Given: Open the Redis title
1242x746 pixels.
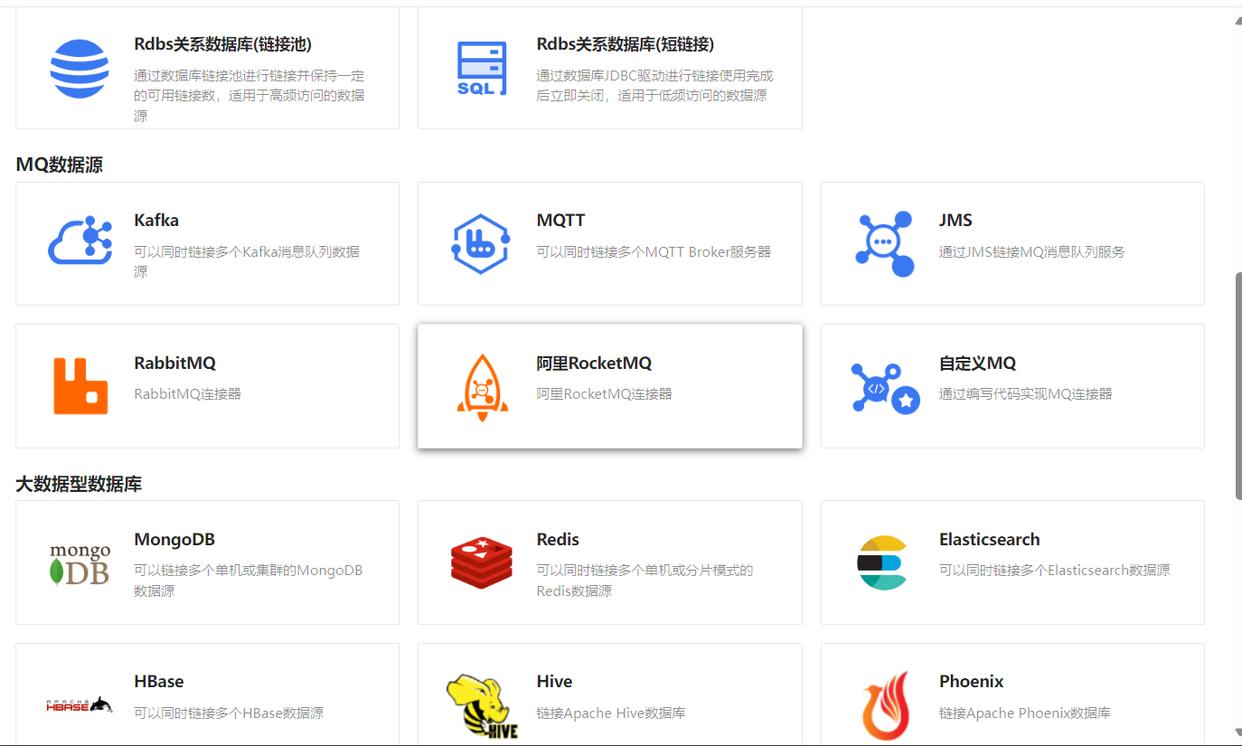Looking at the screenshot, I should (x=558, y=539).
